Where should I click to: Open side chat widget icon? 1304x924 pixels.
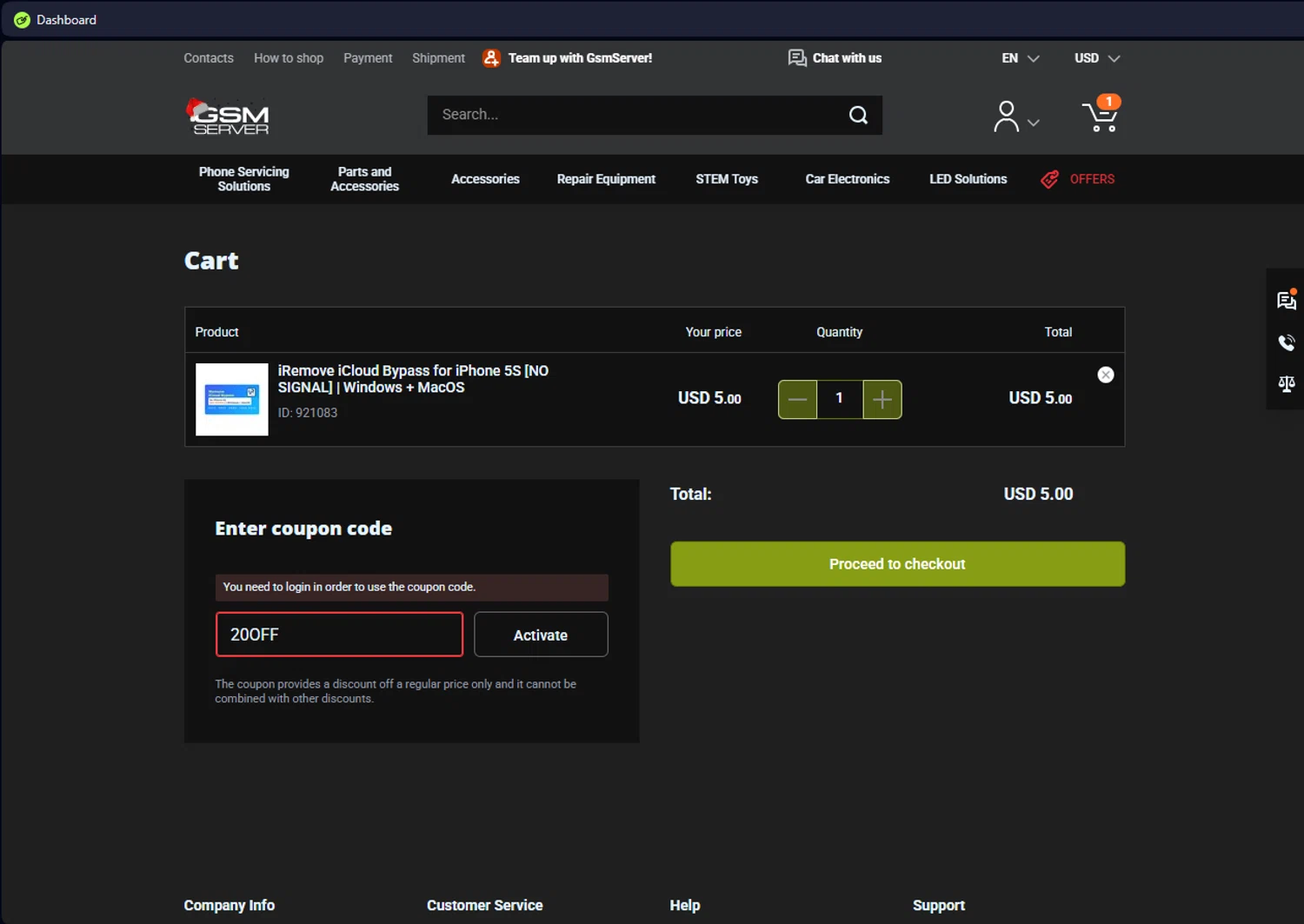point(1287,300)
